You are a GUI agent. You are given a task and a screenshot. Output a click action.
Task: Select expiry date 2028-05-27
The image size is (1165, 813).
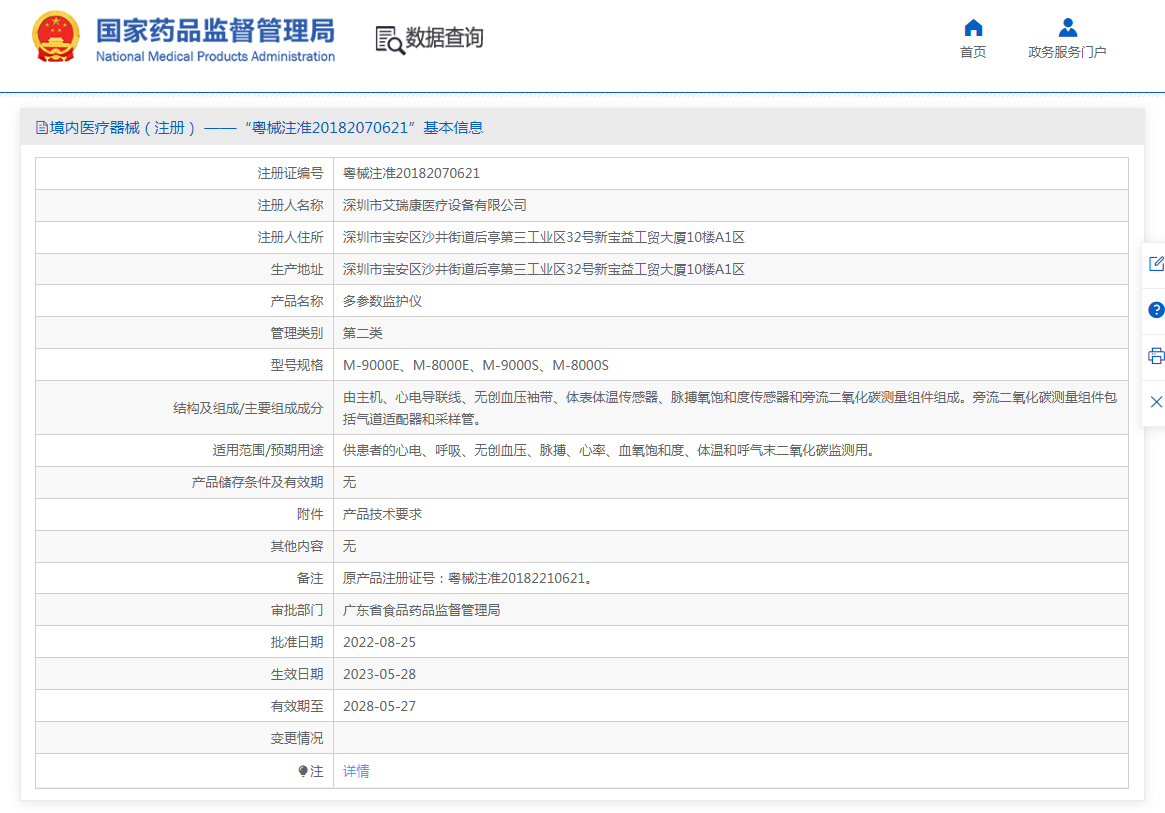pos(379,706)
